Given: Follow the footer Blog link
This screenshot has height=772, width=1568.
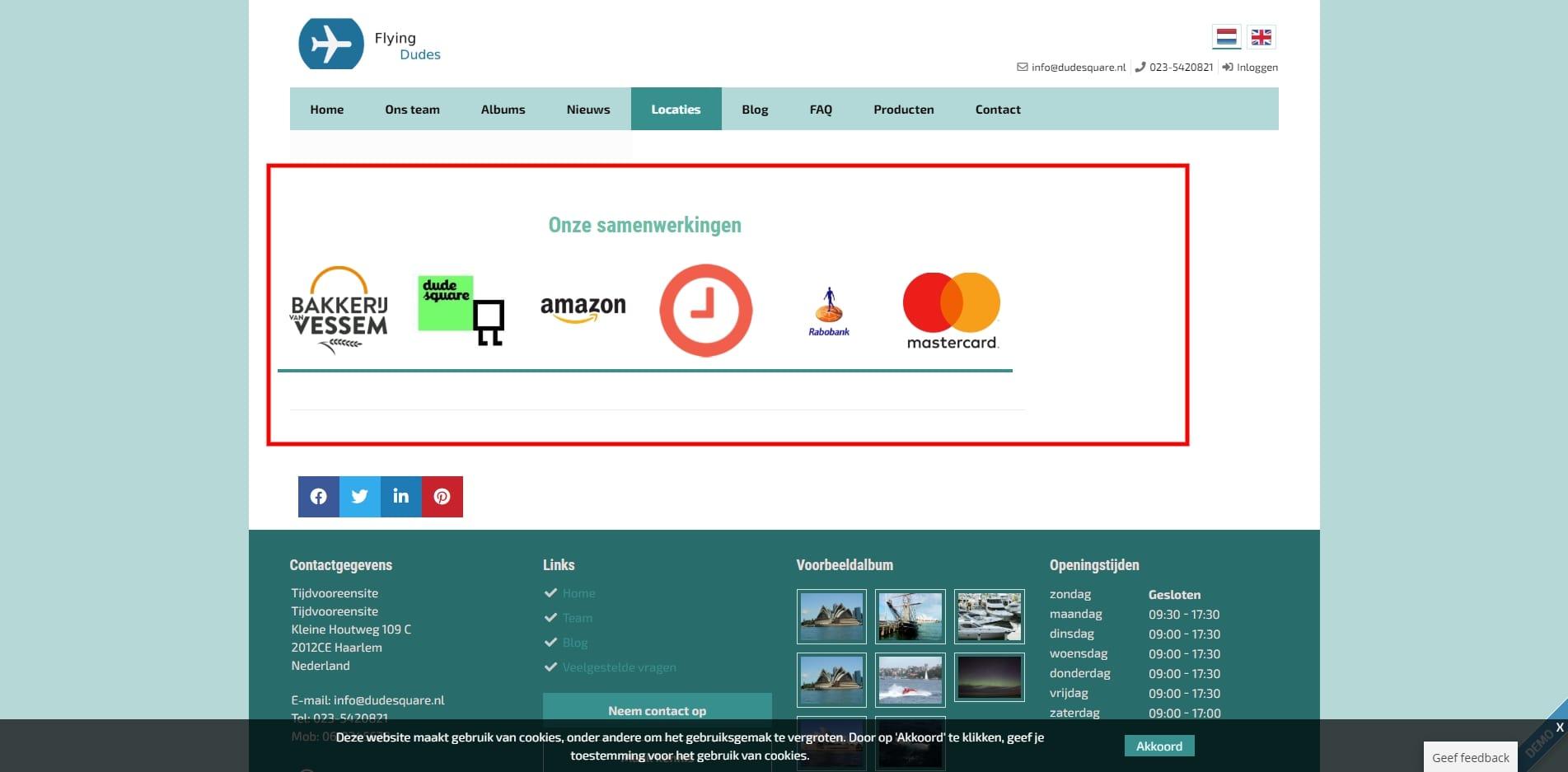Looking at the screenshot, I should pyautogui.click(x=575, y=643).
